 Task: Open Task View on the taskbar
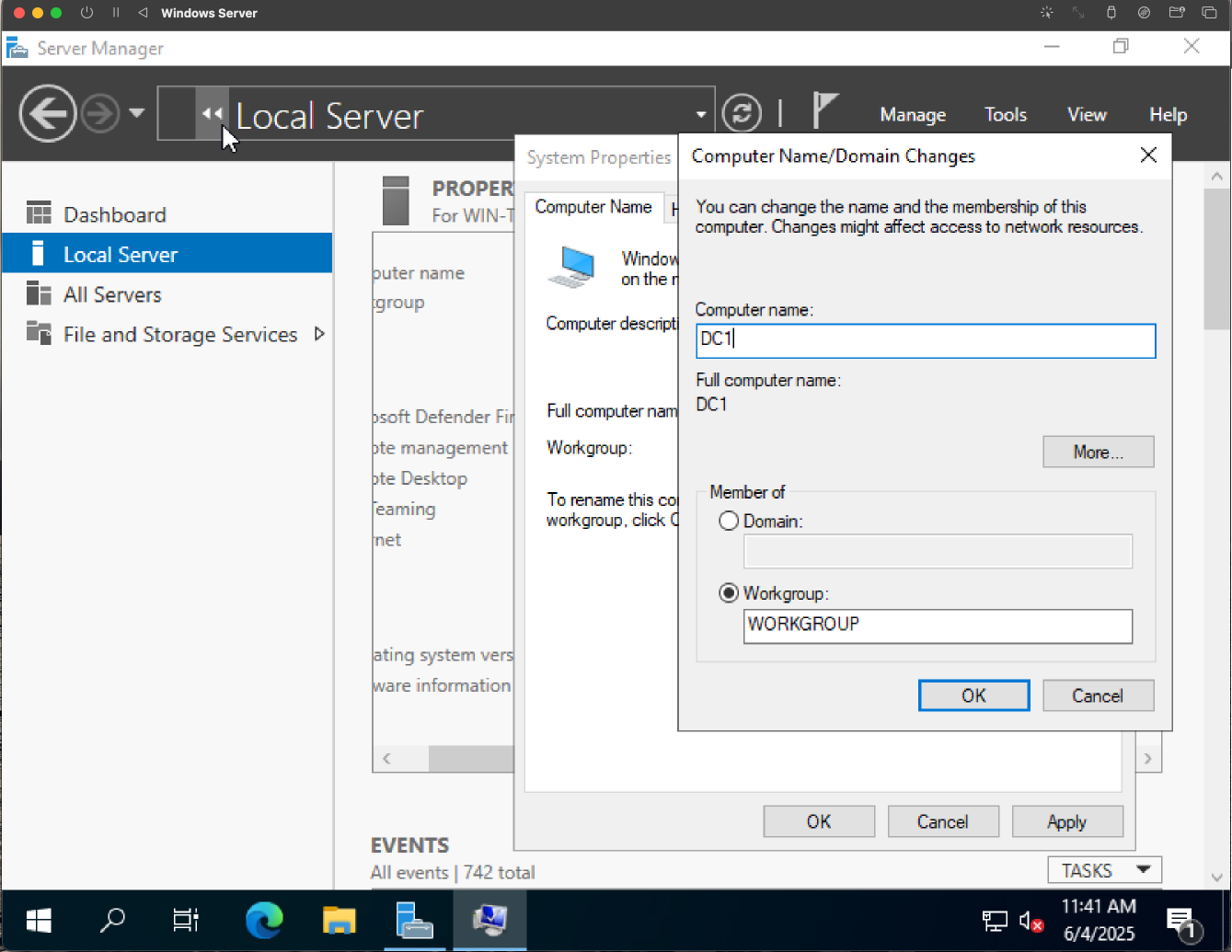186,920
